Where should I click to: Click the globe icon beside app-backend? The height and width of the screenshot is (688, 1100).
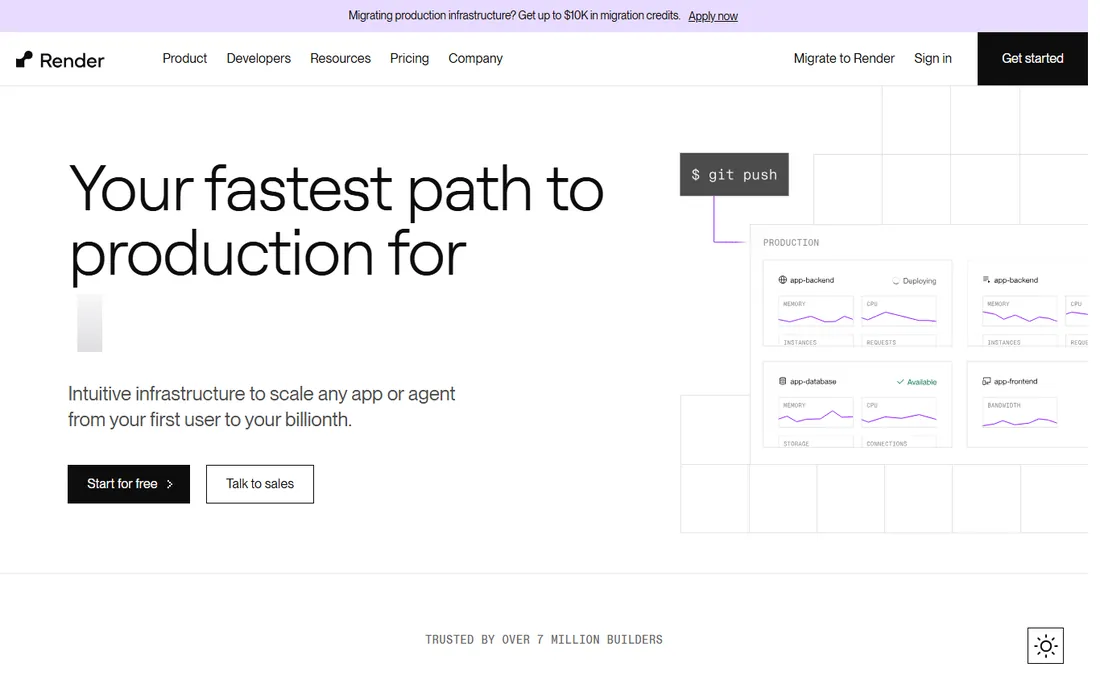click(782, 280)
